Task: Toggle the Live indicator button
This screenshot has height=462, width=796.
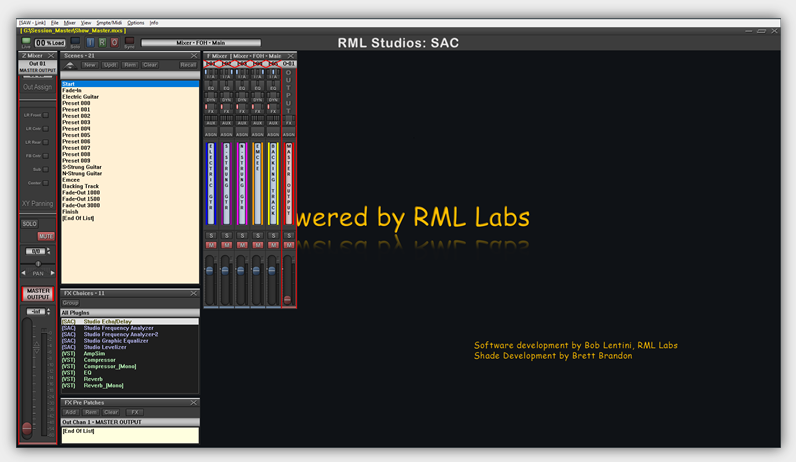Action: point(27,43)
